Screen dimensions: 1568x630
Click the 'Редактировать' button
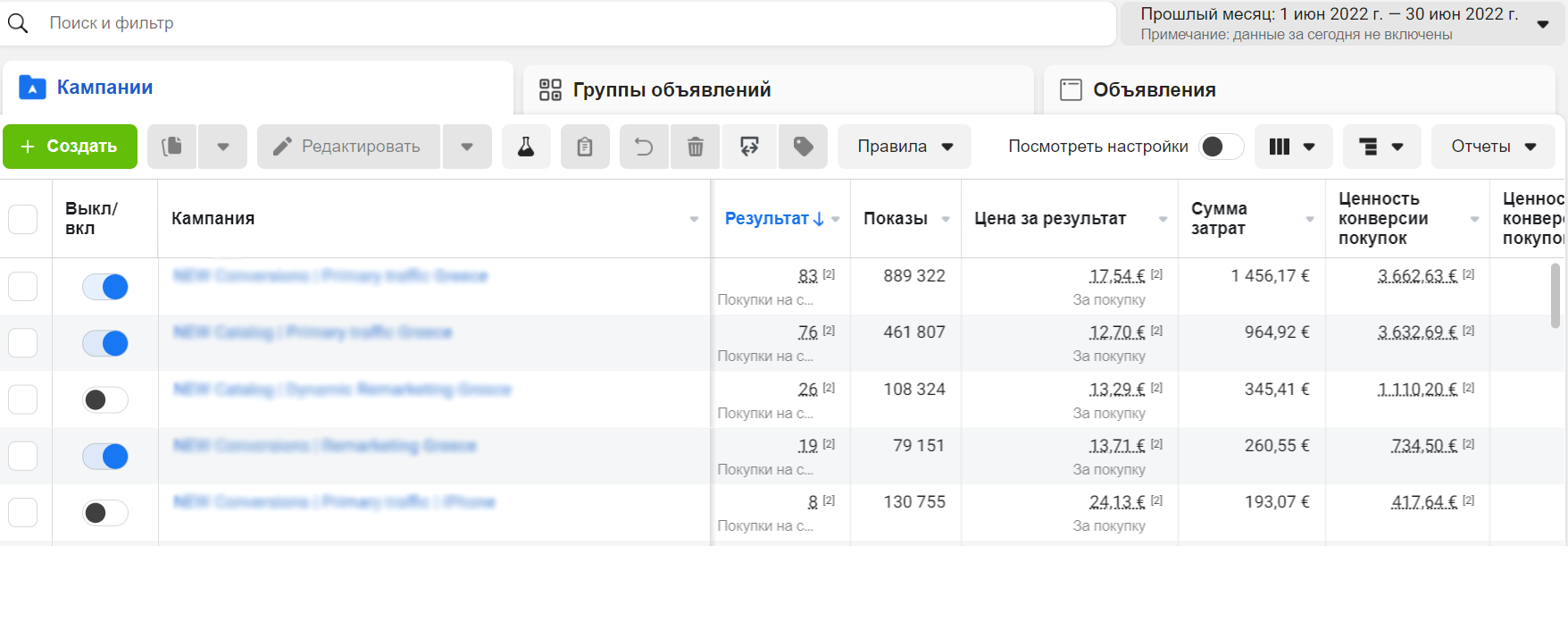[348, 147]
